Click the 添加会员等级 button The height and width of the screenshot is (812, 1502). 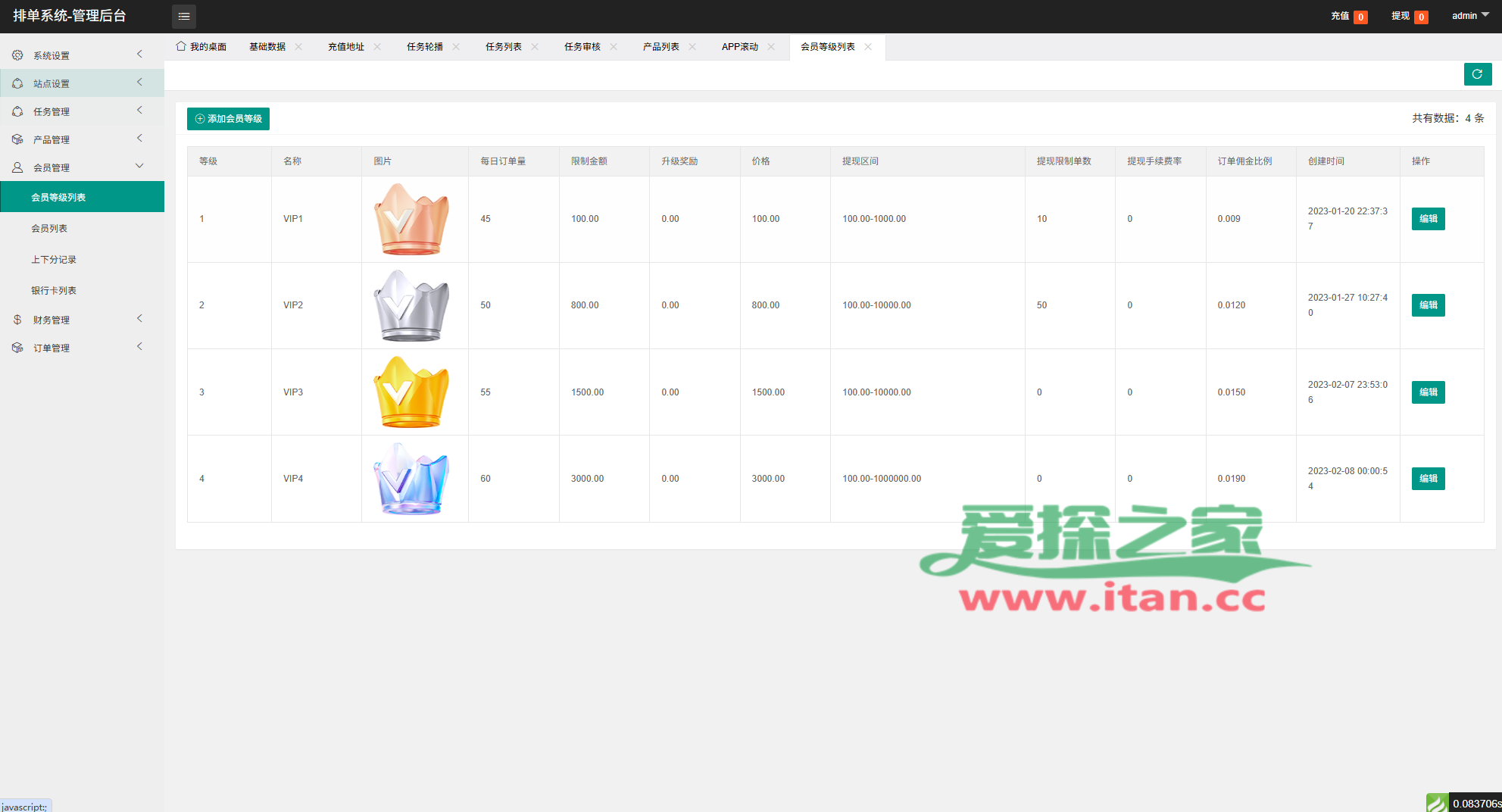click(228, 119)
